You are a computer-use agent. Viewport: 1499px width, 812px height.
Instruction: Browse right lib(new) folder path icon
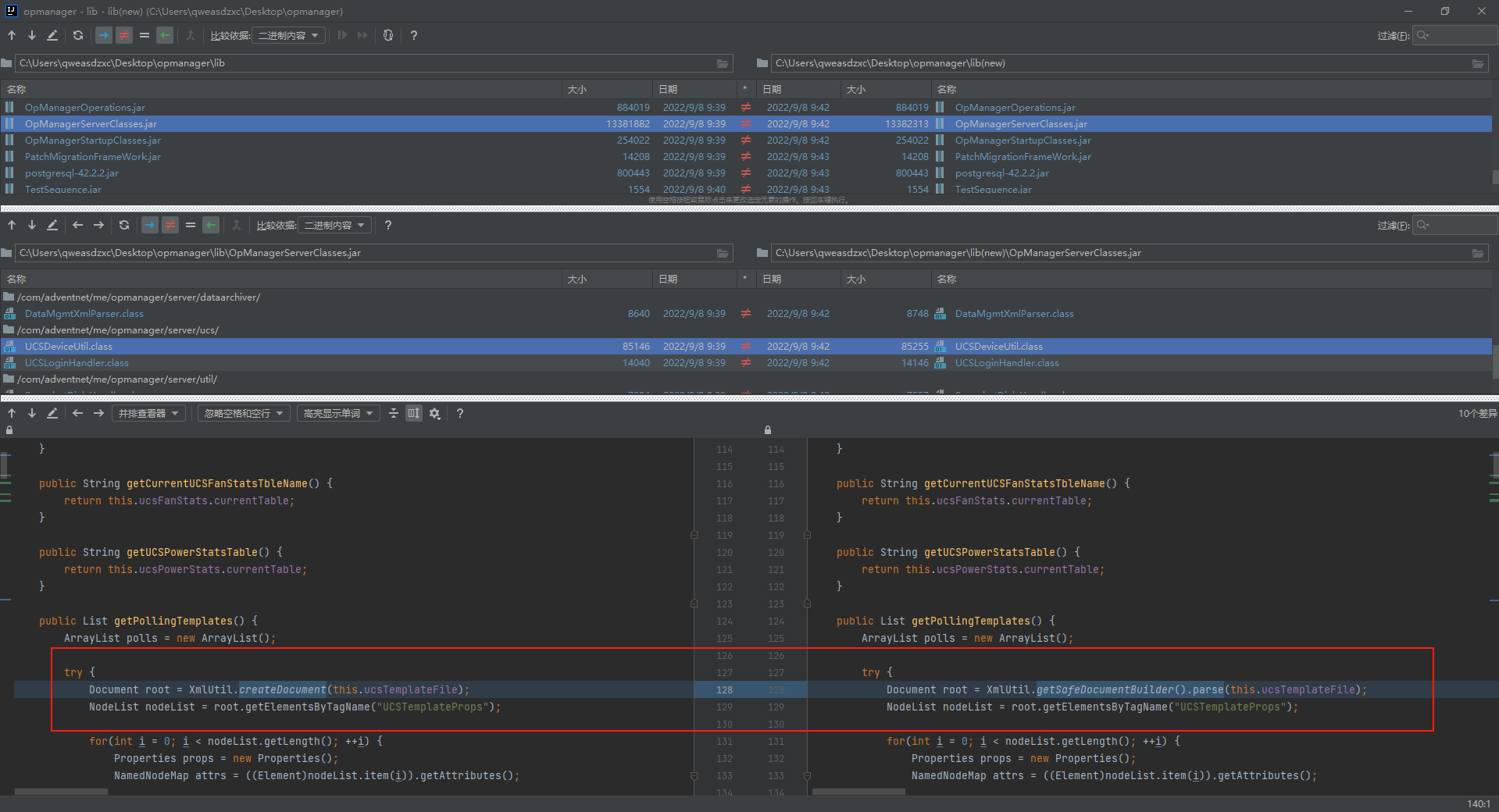pyautogui.click(x=1478, y=63)
